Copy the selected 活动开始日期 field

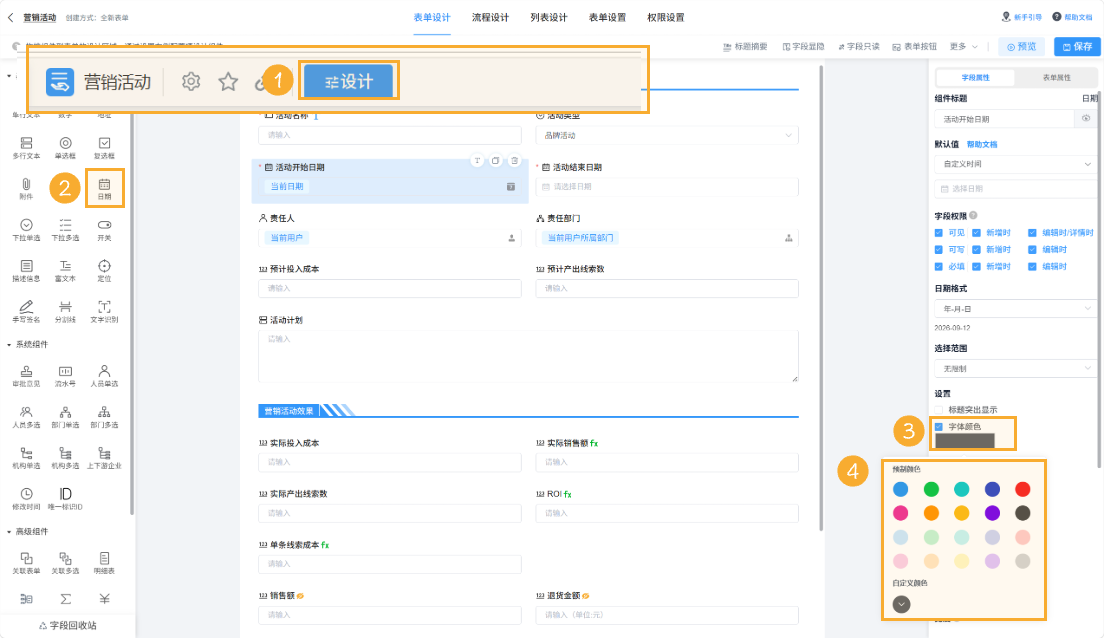pos(496,161)
